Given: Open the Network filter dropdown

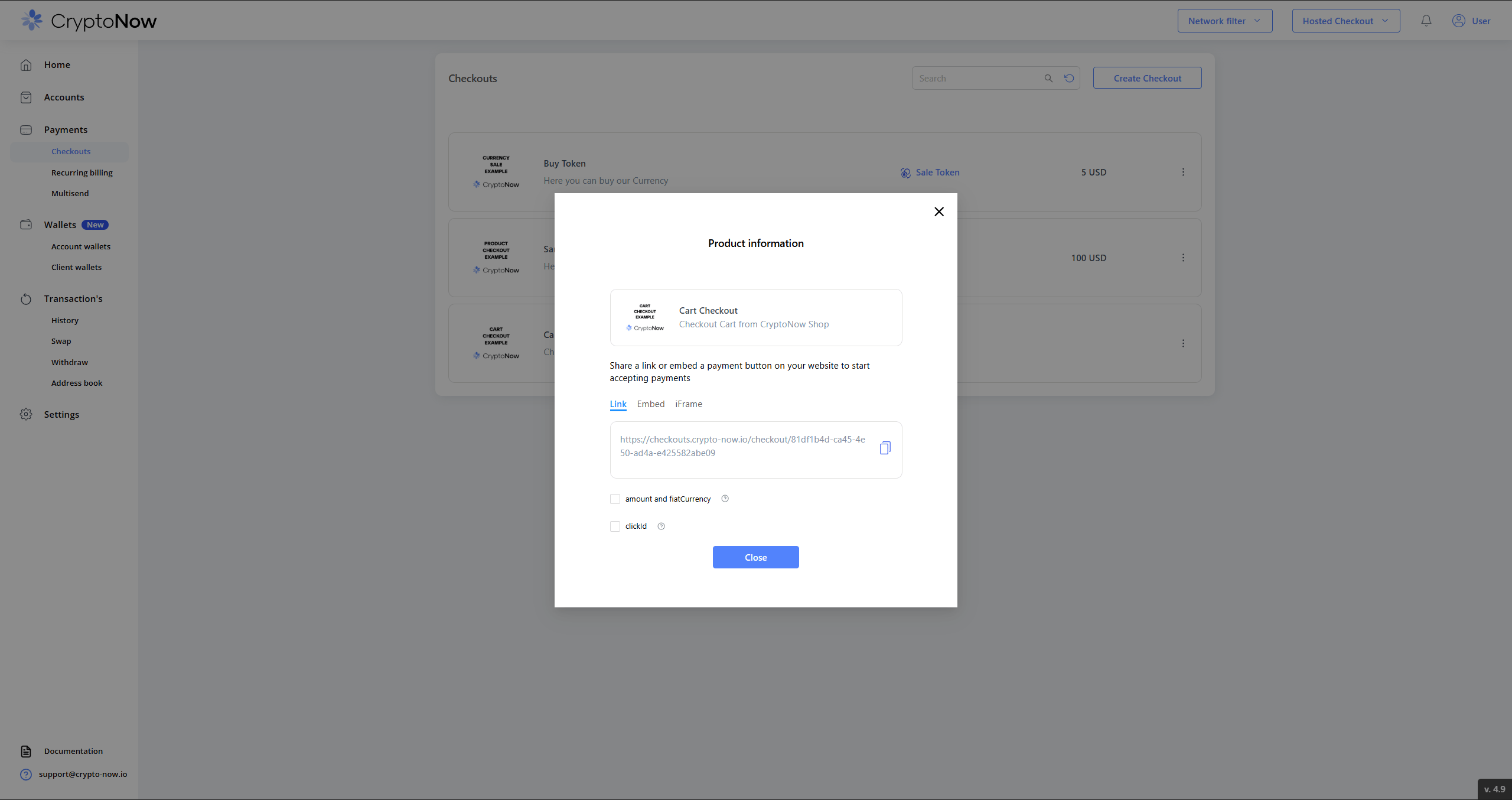Looking at the screenshot, I should [x=1224, y=21].
